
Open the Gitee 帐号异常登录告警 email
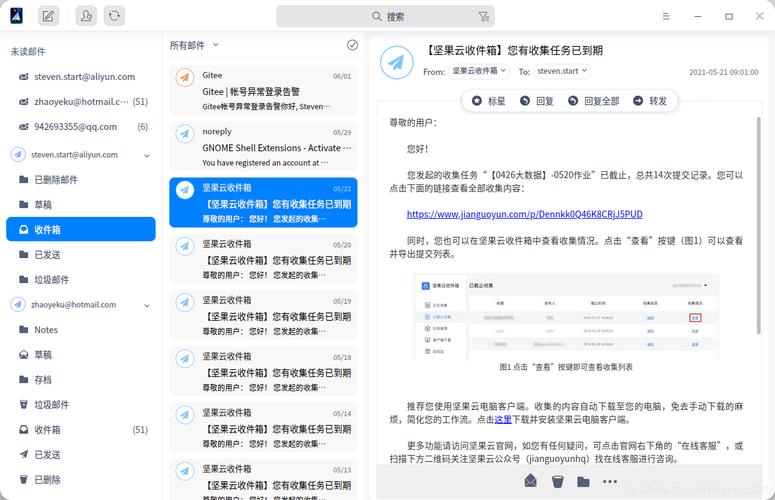[x=263, y=90]
